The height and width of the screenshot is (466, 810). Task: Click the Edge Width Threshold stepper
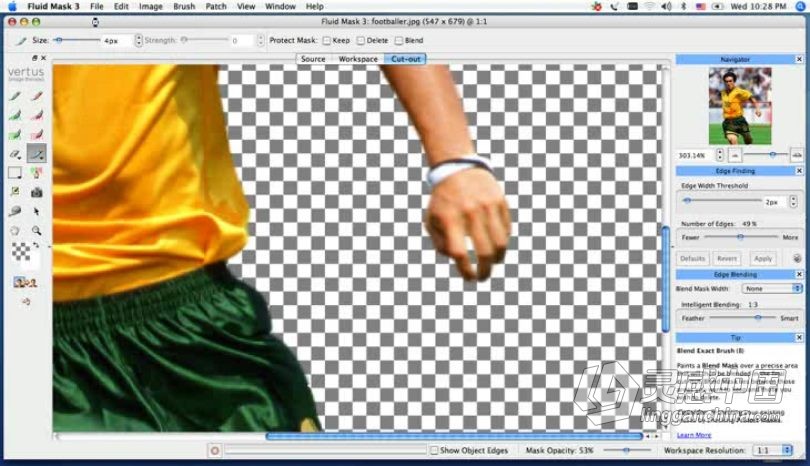tap(793, 201)
